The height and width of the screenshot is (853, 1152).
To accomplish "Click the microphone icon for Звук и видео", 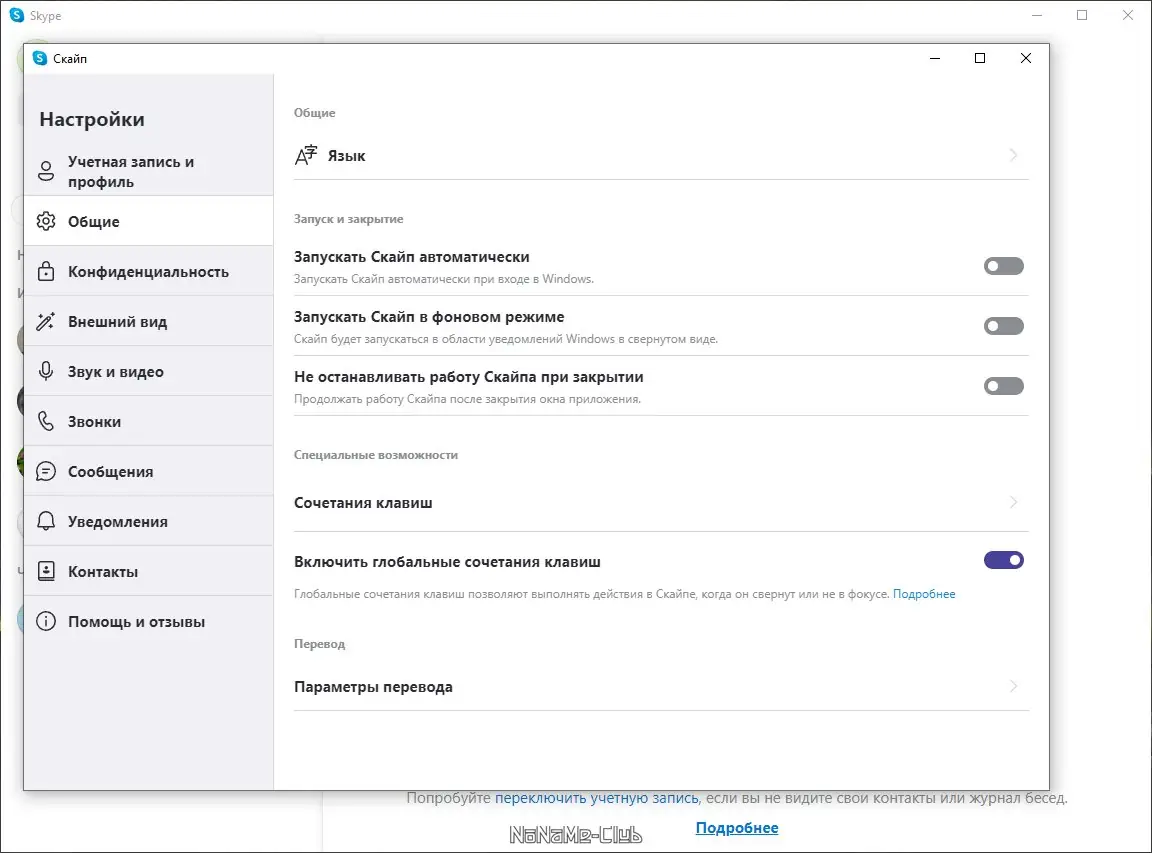I will (46, 371).
